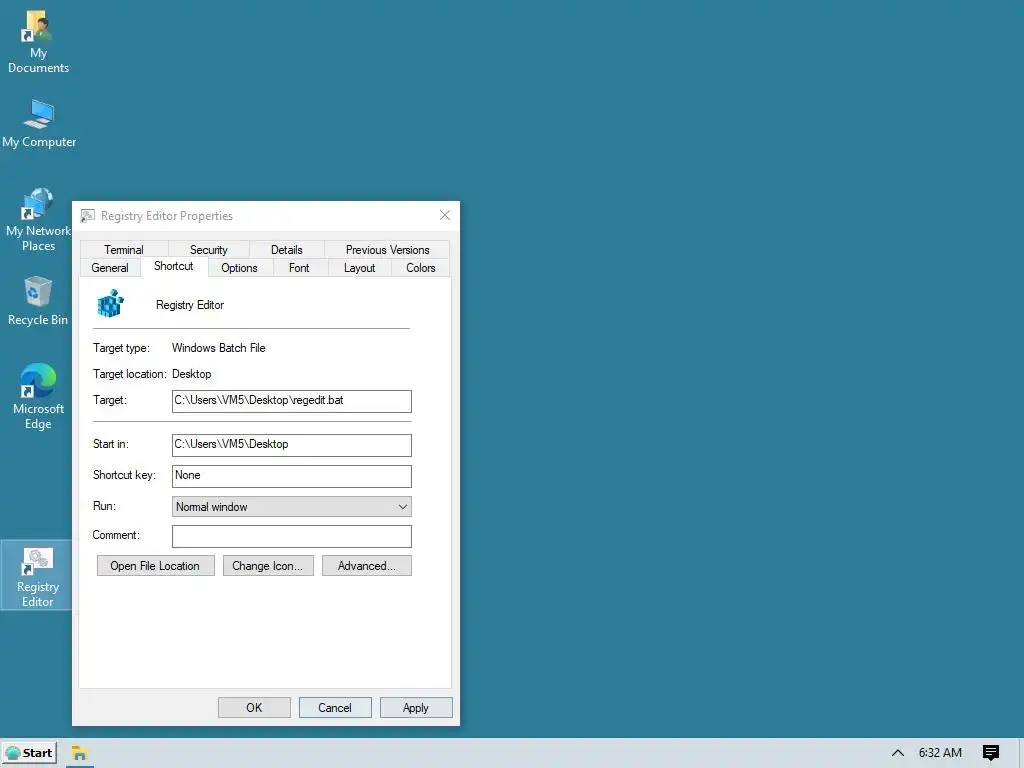Viewport: 1024px width, 768px height.
Task: Click Open File Location button
Action: 155,566
